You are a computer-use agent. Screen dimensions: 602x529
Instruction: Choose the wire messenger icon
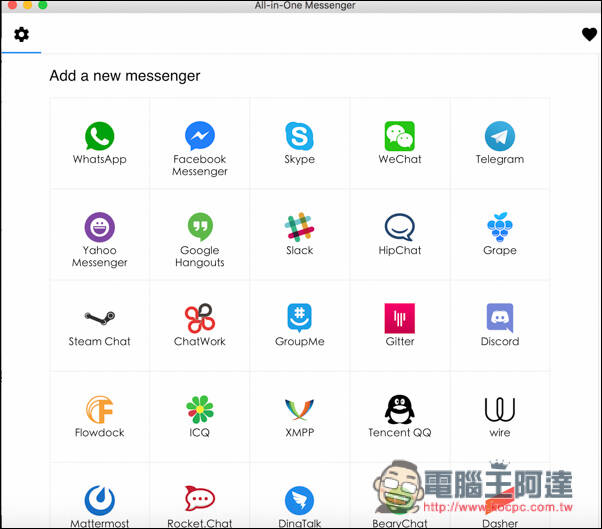(x=499, y=409)
